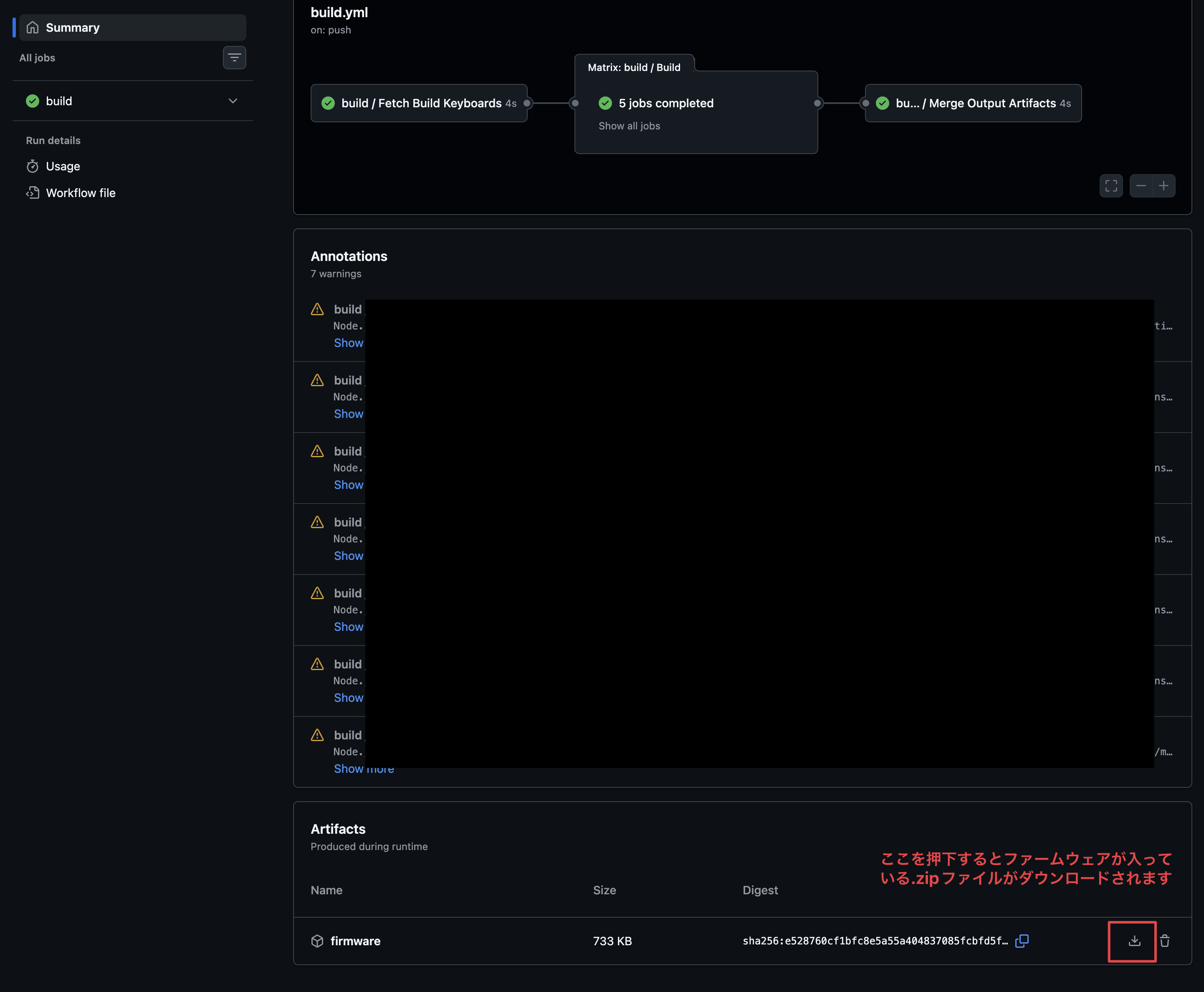The width and height of the screenshot is (1204, 992).
Task: Click fourth annotation's Show more link
Action: pyautogui.click(x=349, y=556)
